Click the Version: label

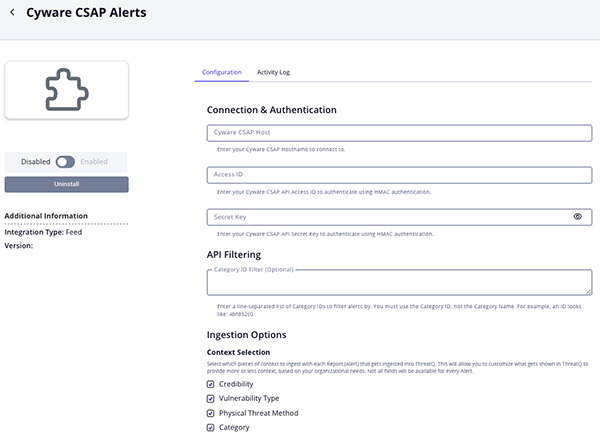tap(19, 246)
